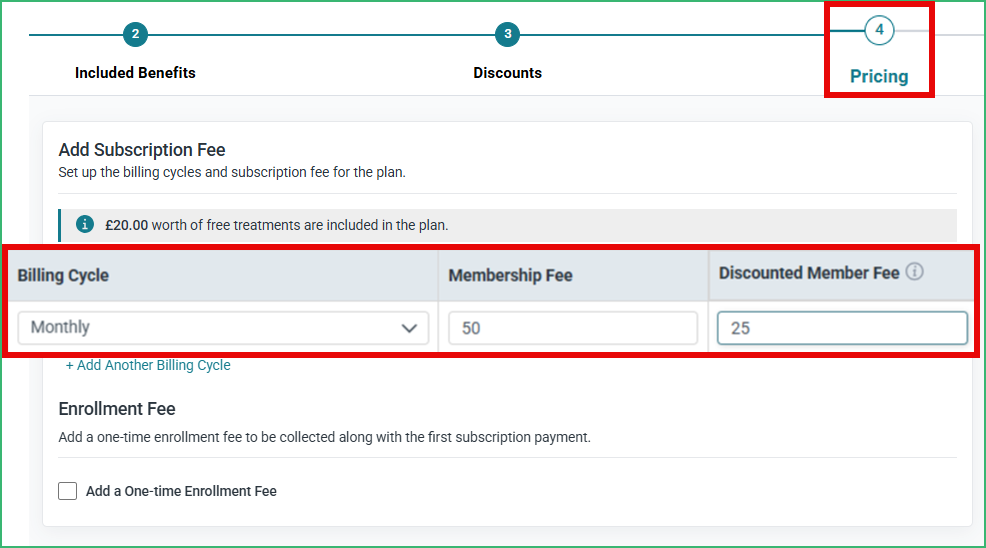986x548 pixels.
Task: Click the blue info icon beside £20.00
Action: point(85,224)
